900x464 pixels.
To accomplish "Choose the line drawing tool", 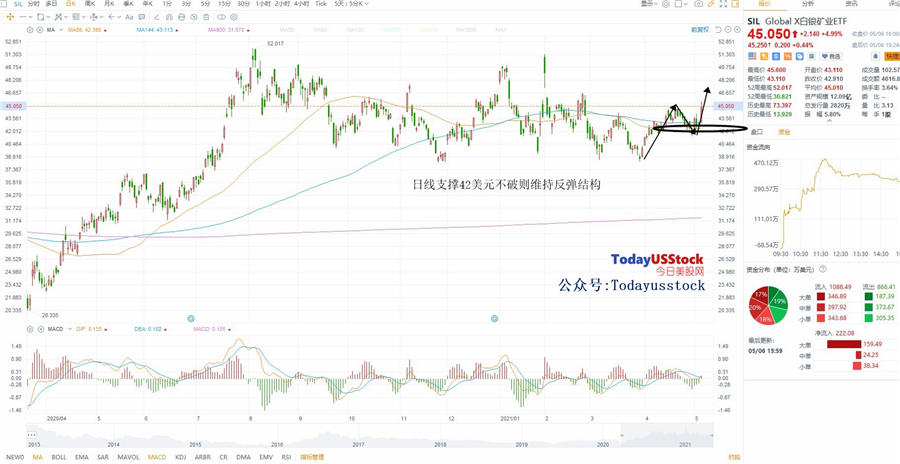I will (22, 17).
